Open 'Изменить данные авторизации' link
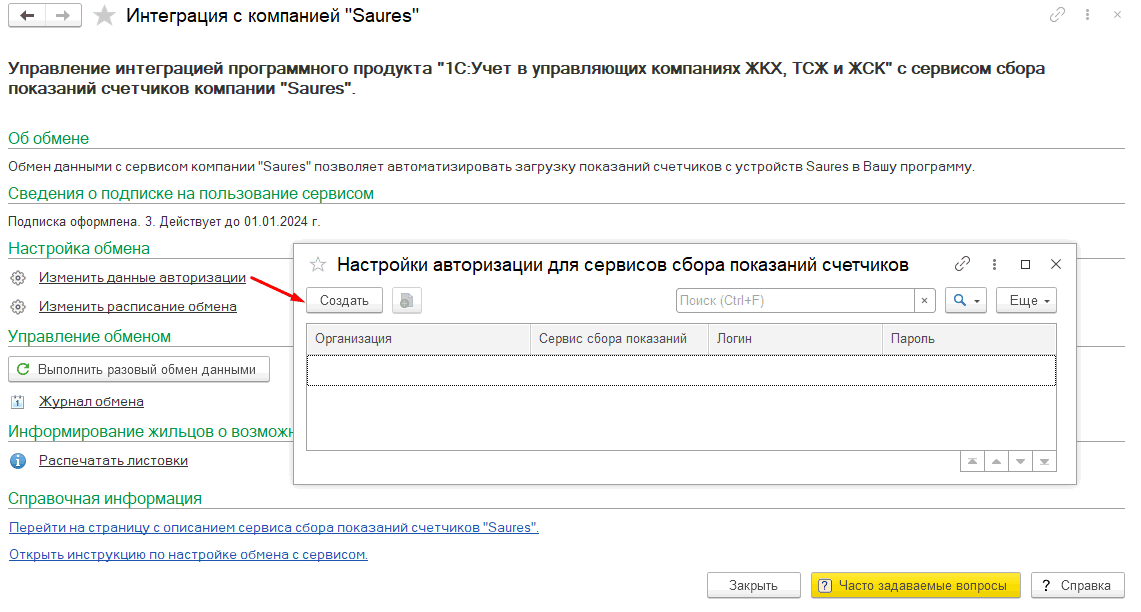 pos(143,277)
